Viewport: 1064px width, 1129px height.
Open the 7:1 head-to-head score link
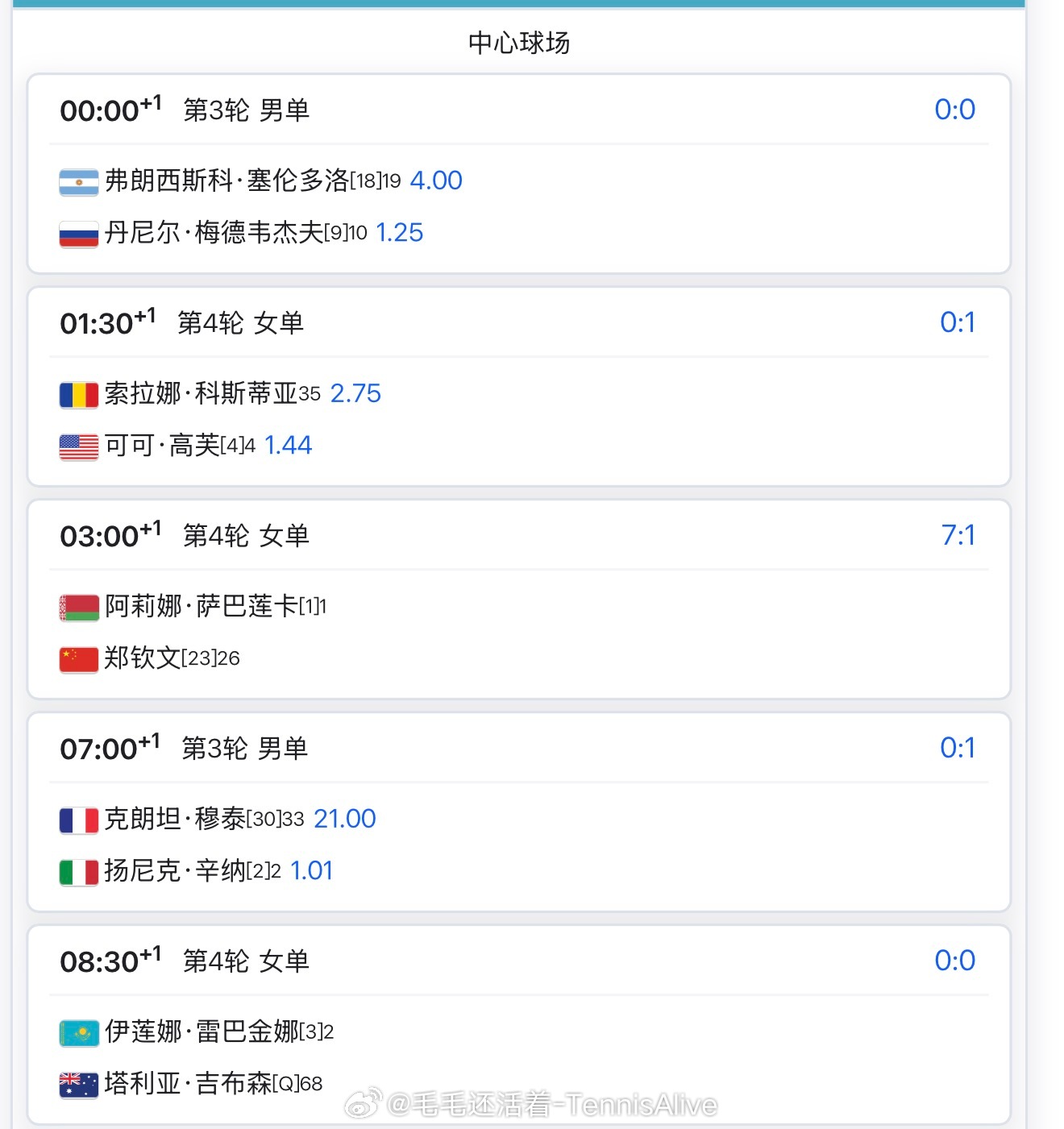click(958, 535)
